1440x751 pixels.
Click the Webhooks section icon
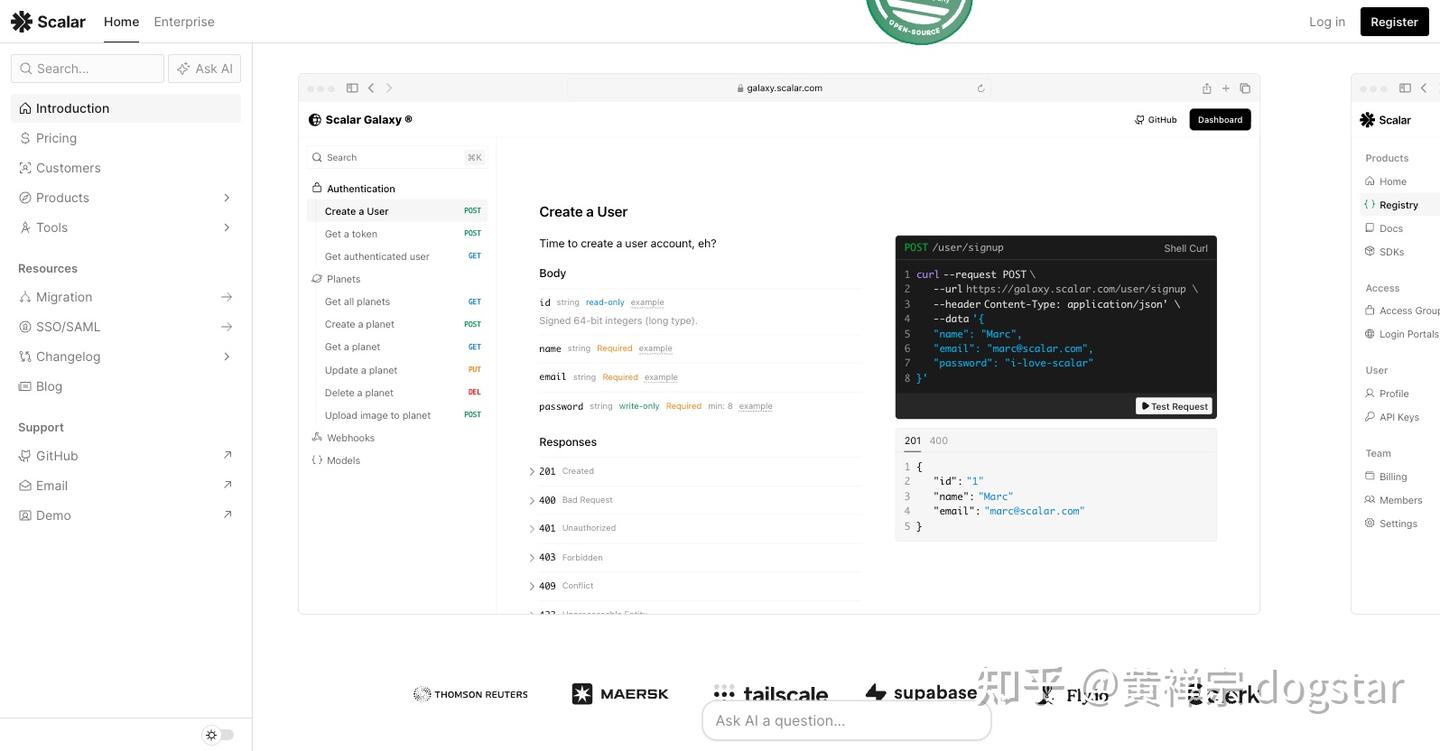[317, 438]
